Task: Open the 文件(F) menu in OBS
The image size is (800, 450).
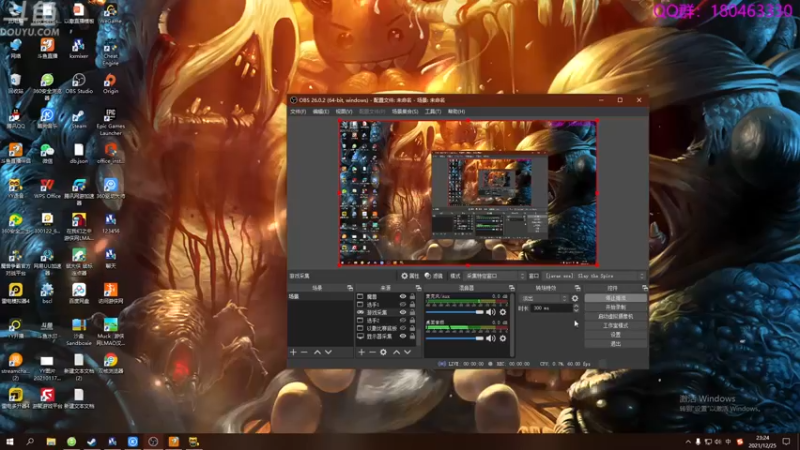Action: (x=298, y=112)
